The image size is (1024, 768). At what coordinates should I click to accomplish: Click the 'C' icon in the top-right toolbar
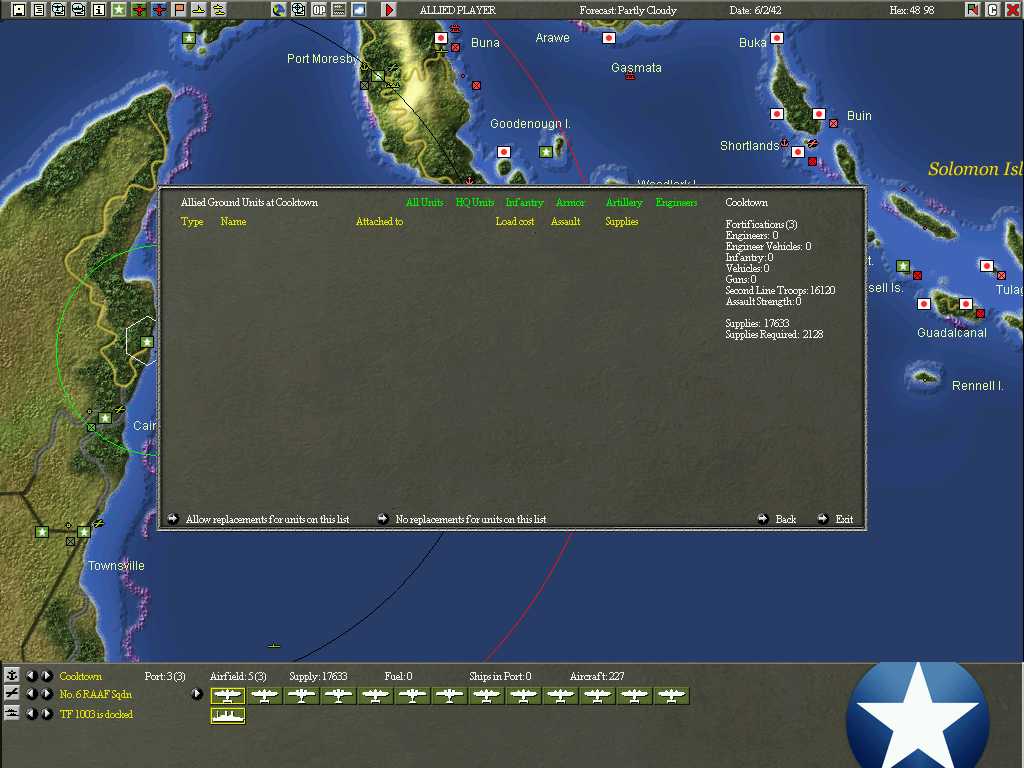[x=993, y=10]
